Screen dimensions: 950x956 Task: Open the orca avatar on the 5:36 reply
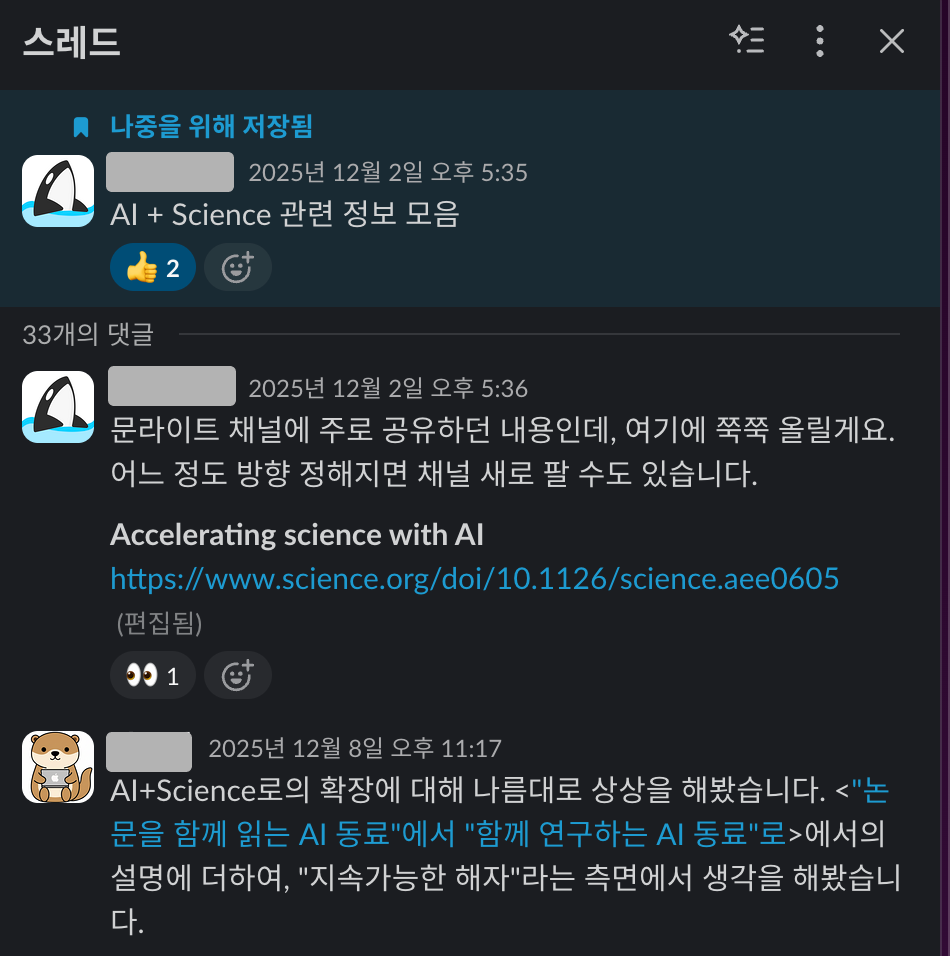point(58,407)
